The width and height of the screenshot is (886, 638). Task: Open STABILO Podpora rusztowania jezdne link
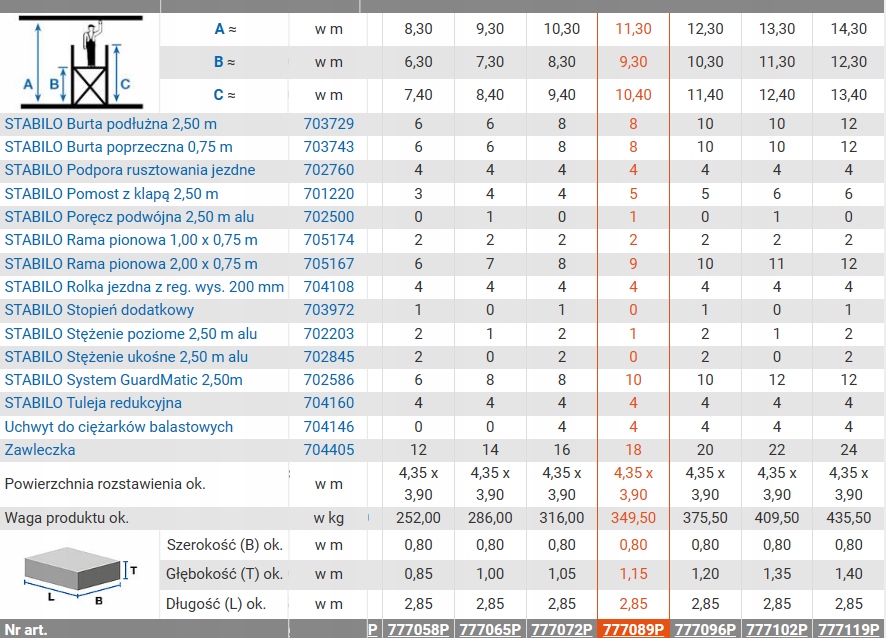coord(130,170)
